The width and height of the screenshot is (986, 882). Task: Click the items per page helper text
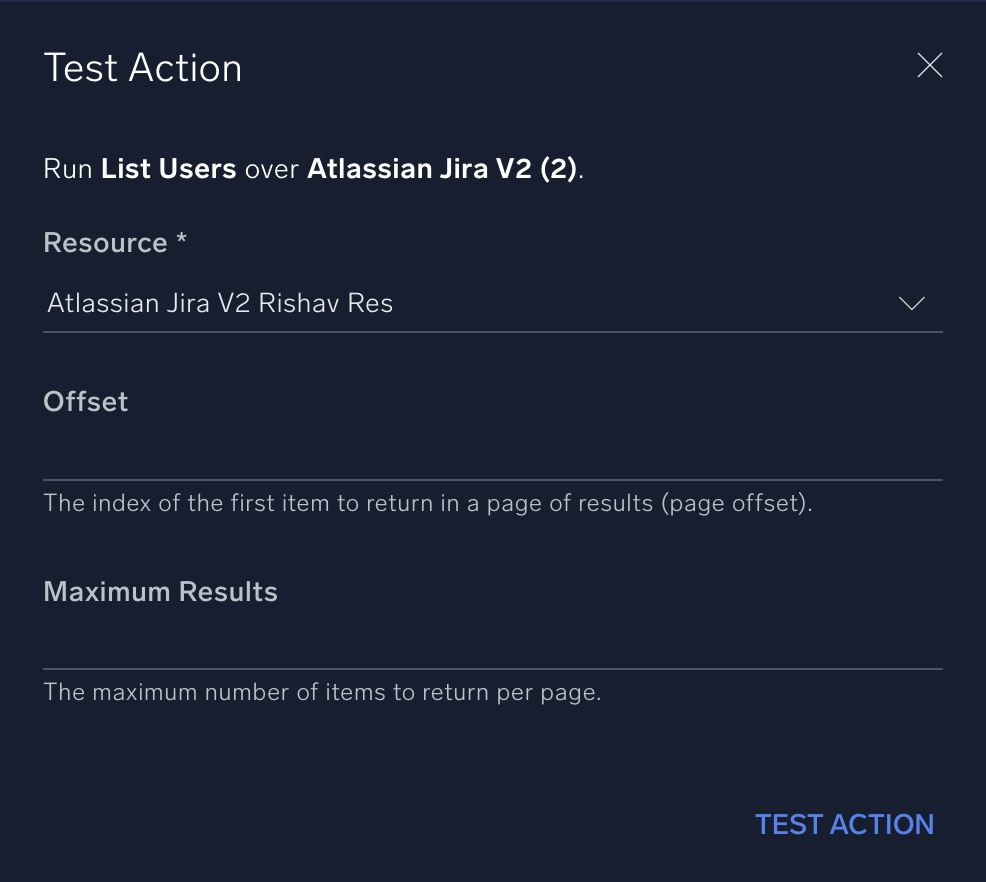tap(320, 692)
